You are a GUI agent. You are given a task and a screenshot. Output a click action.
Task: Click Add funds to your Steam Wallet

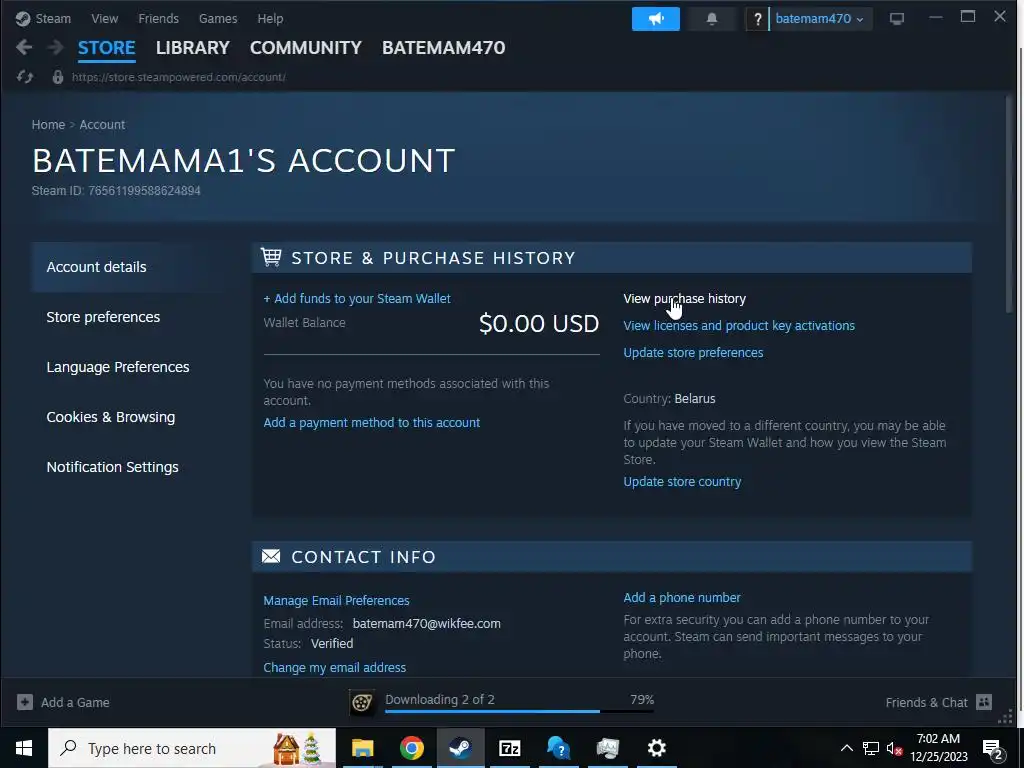[x=357, y=298]
